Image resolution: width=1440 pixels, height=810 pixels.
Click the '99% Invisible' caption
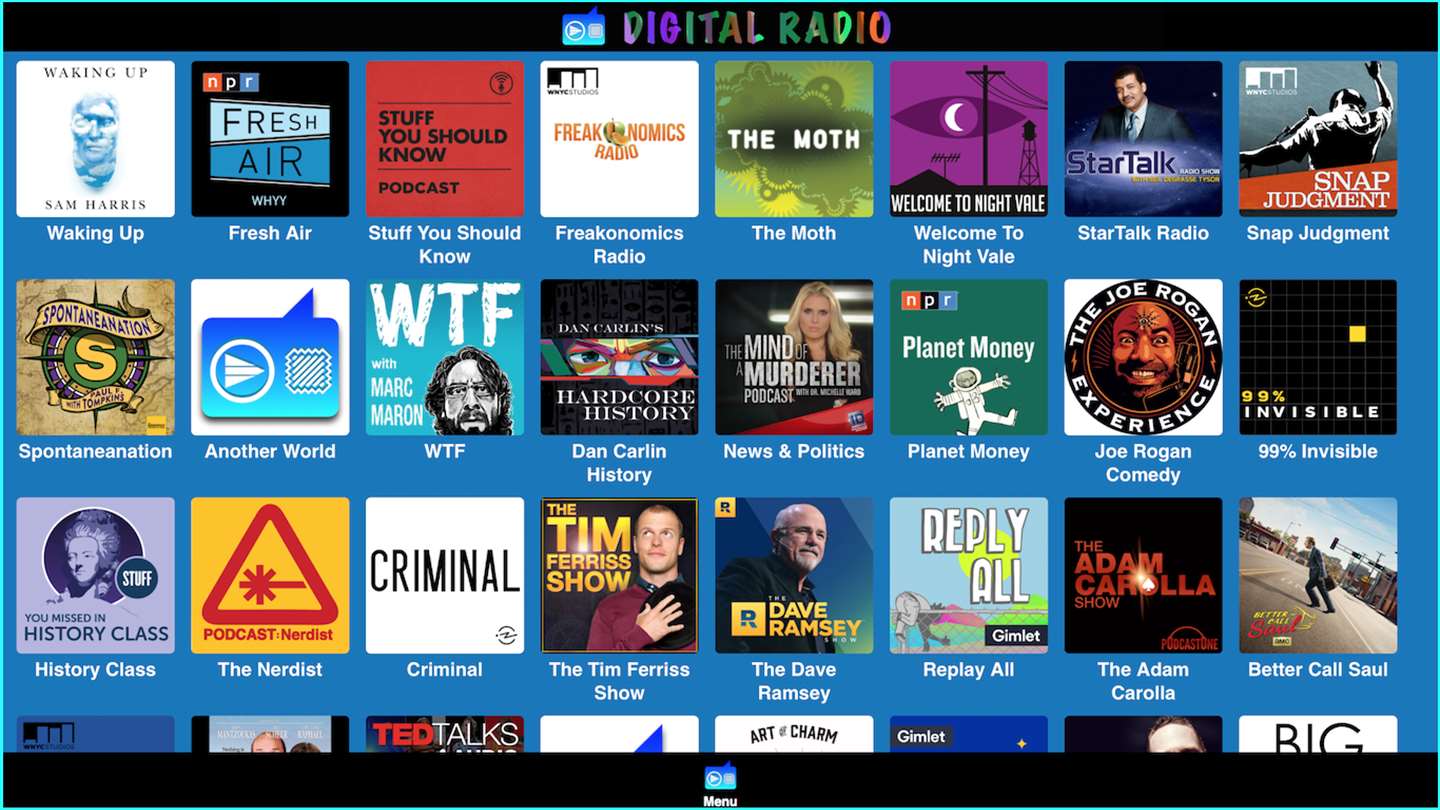click(1318, 451)
